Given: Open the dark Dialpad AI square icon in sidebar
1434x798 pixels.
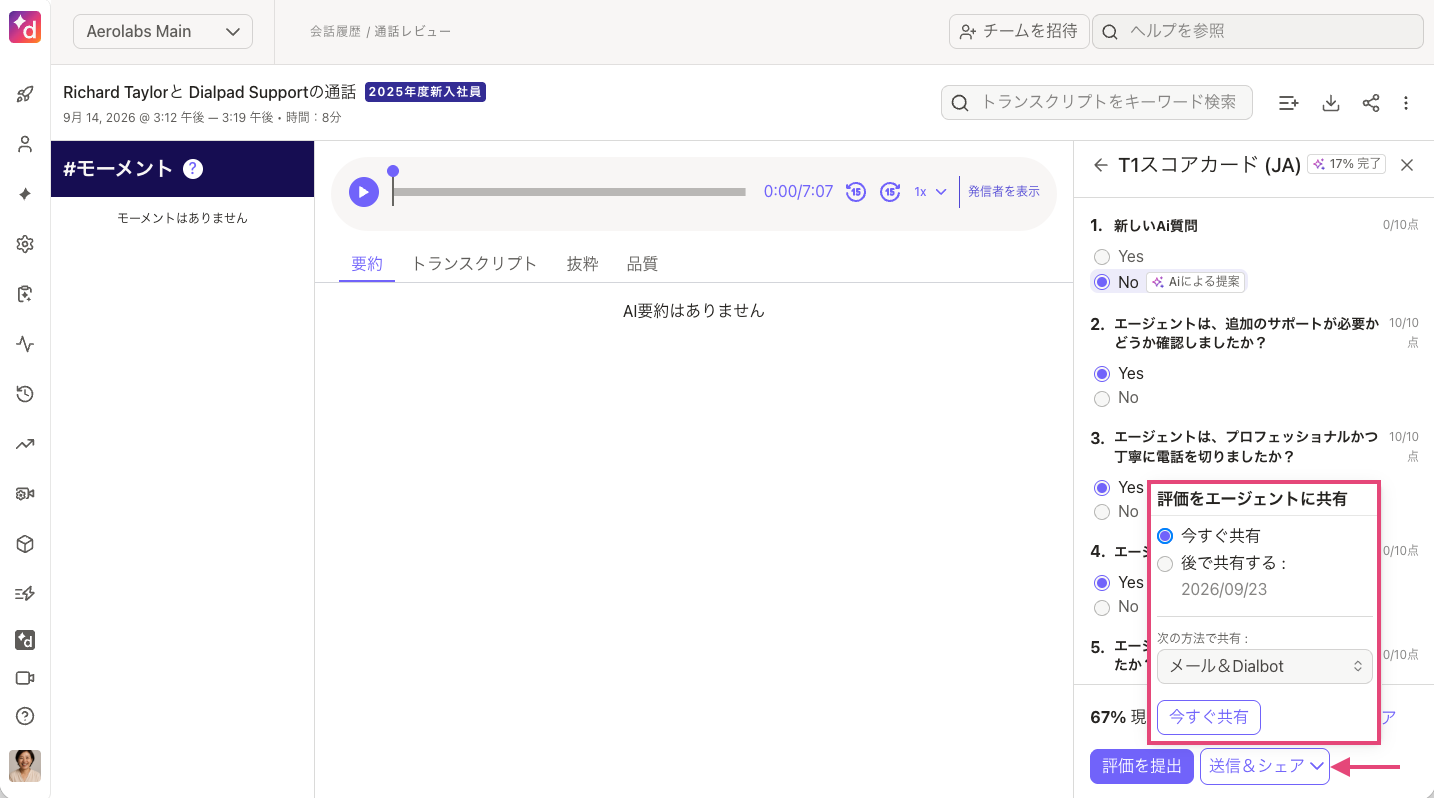Looking at the screenshot, I should pyautogui.click(x=26, y=640).
